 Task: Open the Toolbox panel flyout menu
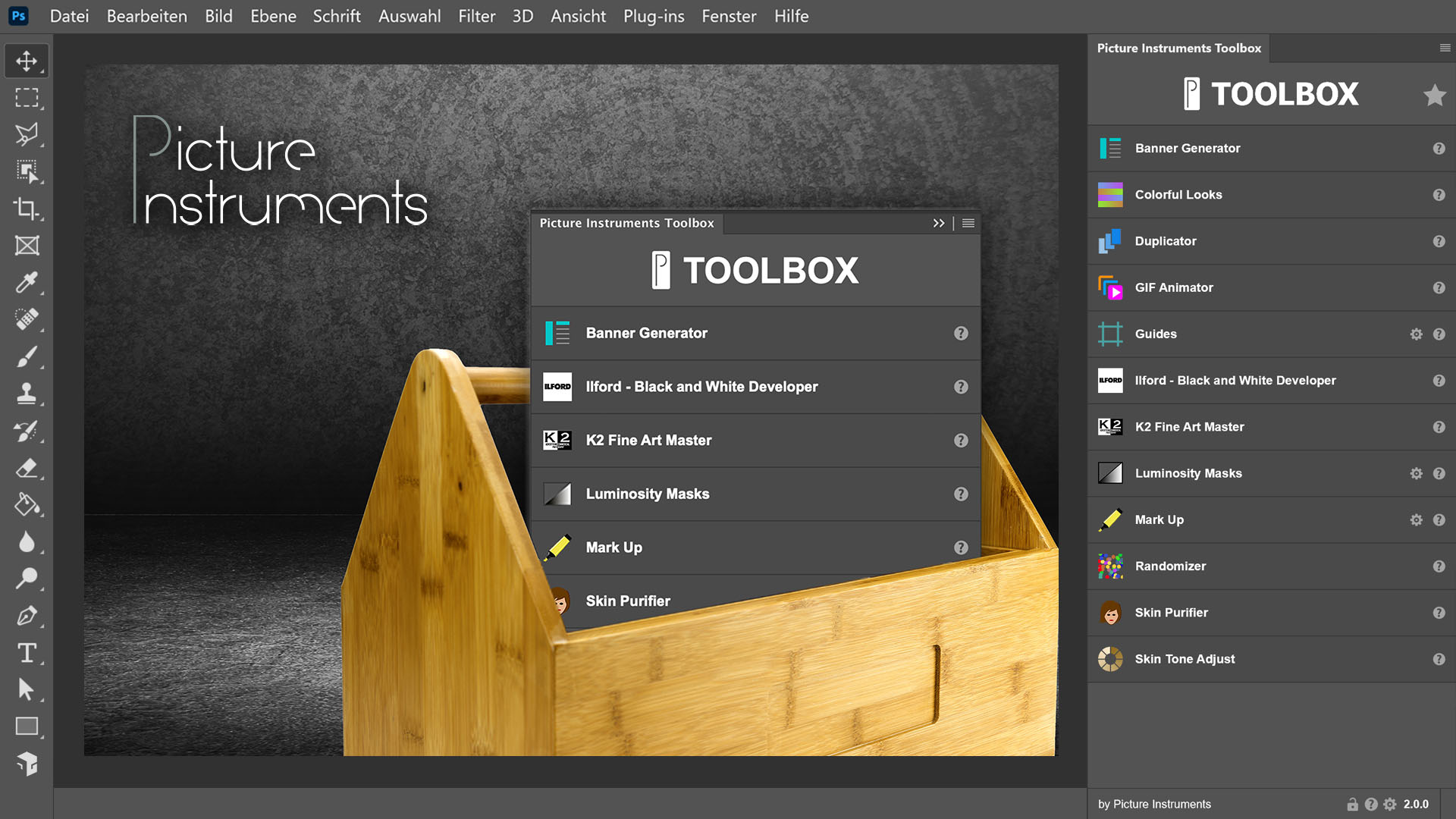tap(1445, 48)
